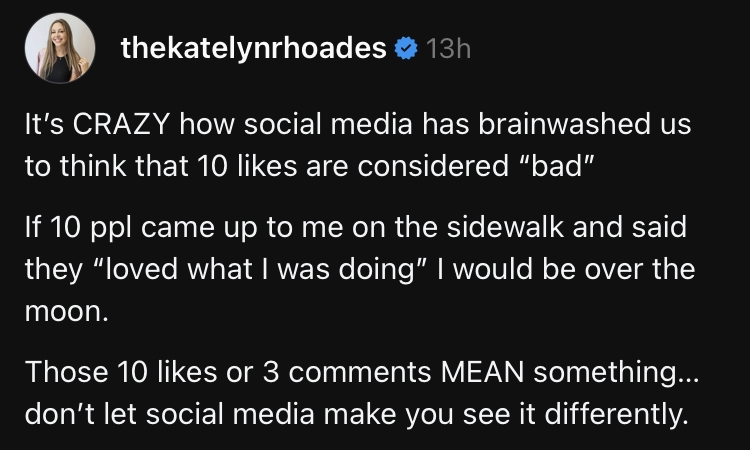
Task: Click the word "moon." on its own line
Action: click(x=66, y=312)
